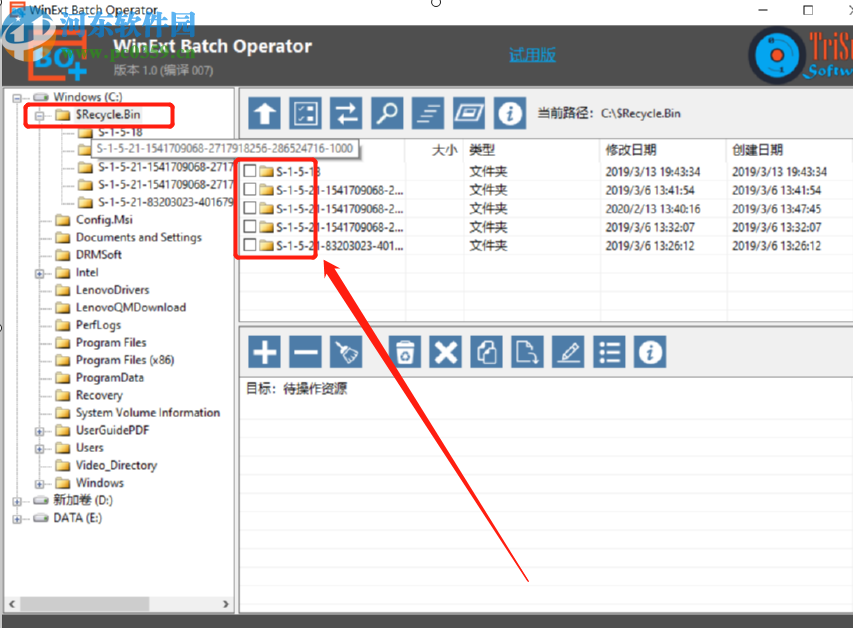Click the copy files icon in lower toolbar
Screen dimensions: 853x628
486,351
